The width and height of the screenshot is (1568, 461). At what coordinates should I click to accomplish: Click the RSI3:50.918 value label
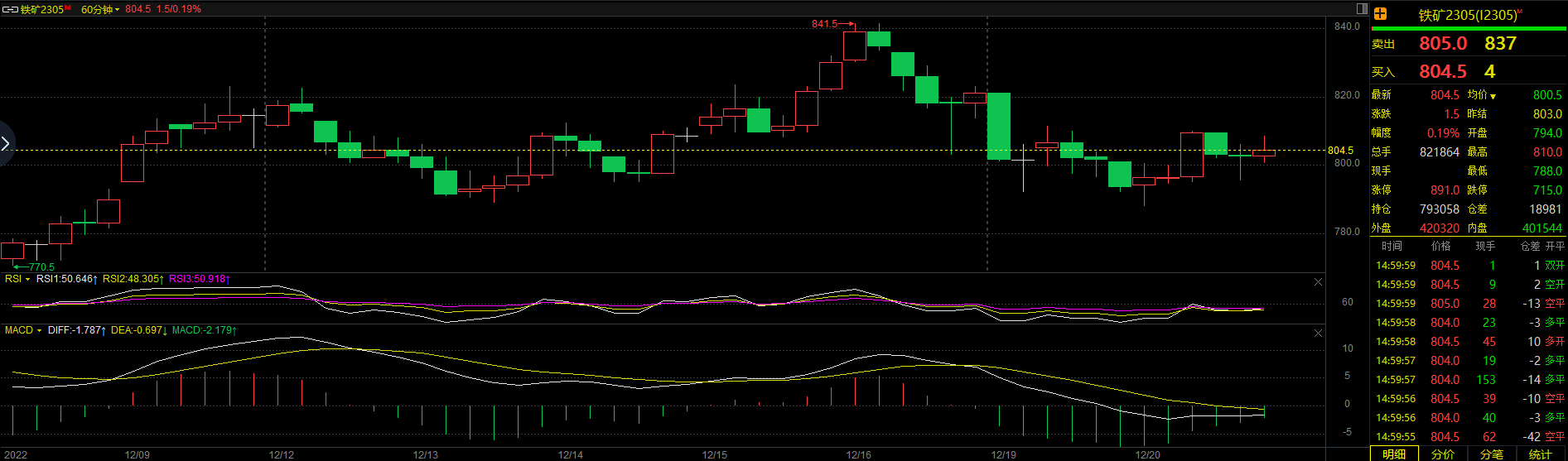[x=200, y=279]
